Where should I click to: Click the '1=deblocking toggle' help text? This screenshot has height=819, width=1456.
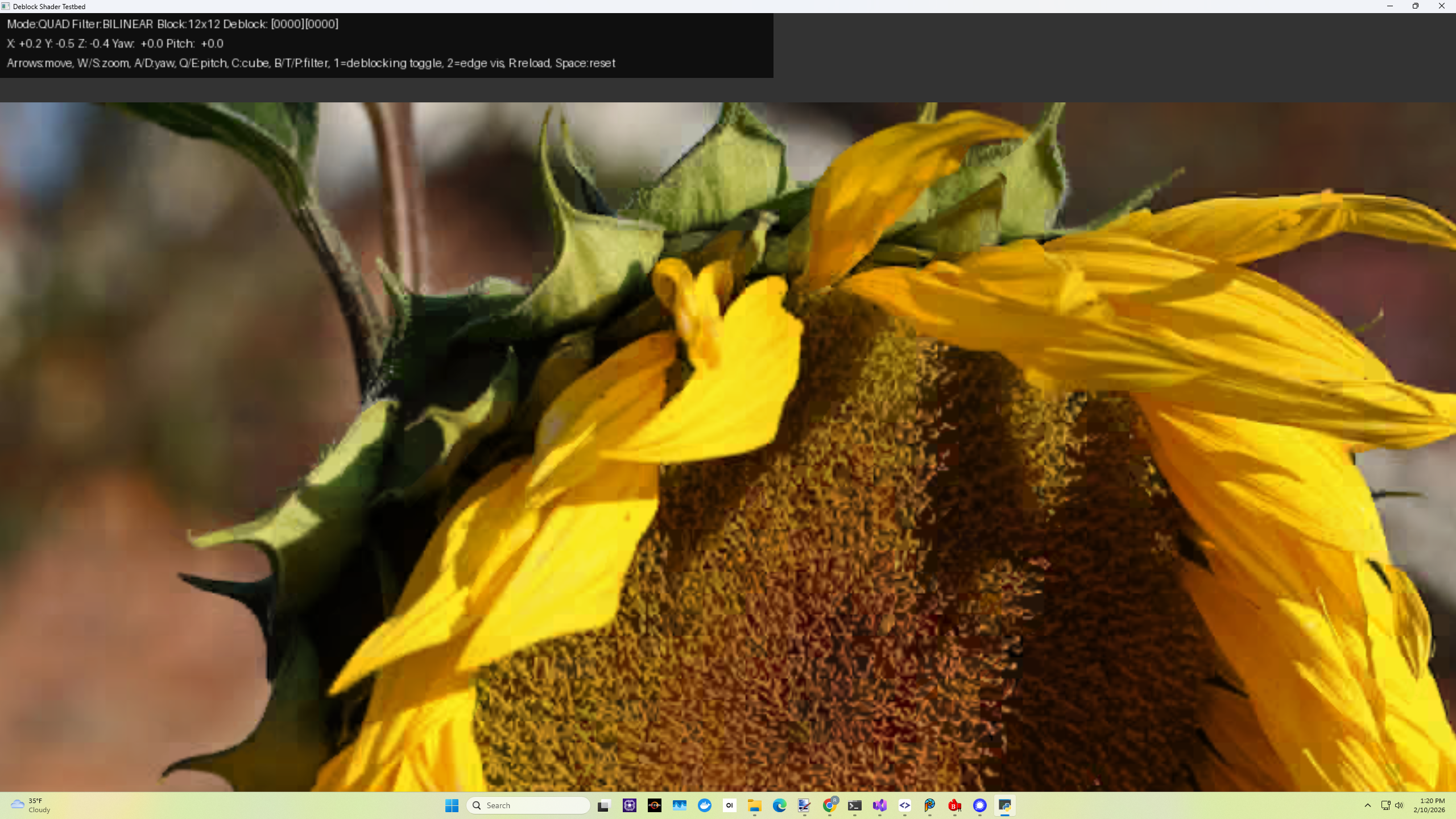pyautogui.click(x=388, y=63)
